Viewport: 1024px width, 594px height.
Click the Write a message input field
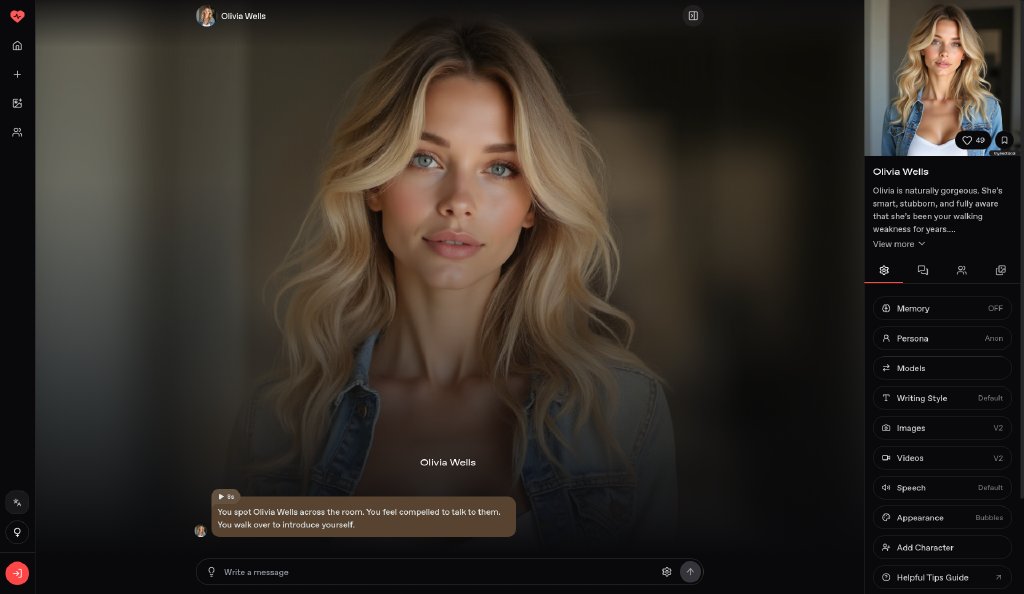pyautogui.click(x=438, y=572)
